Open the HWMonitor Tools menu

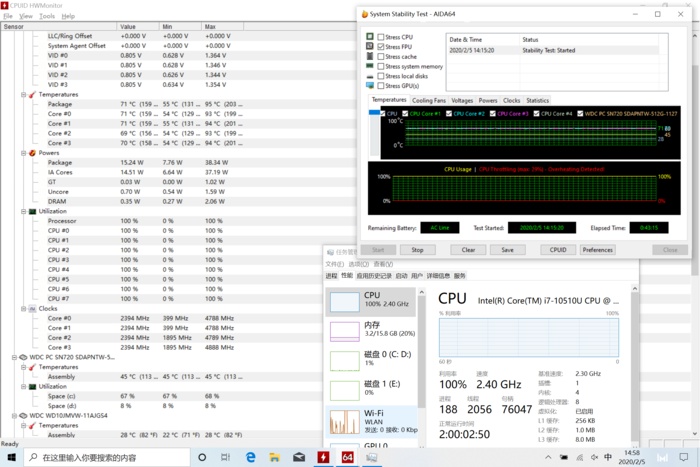point(47,16)
